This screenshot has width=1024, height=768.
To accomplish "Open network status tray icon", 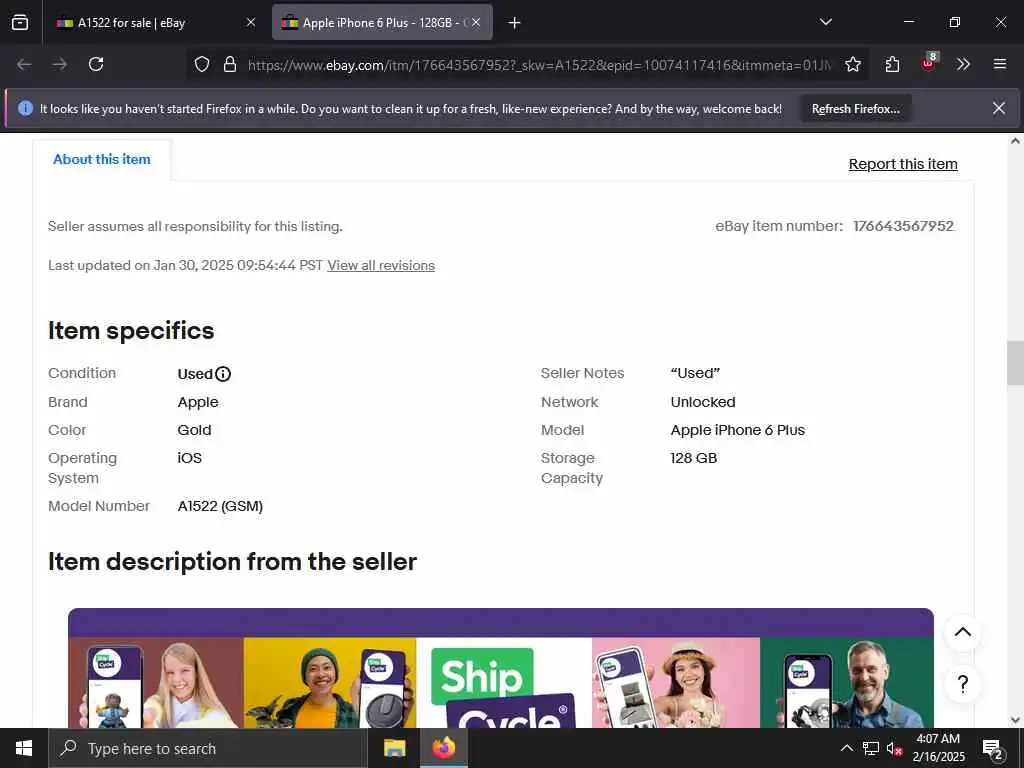I will (x=871, y=748).
